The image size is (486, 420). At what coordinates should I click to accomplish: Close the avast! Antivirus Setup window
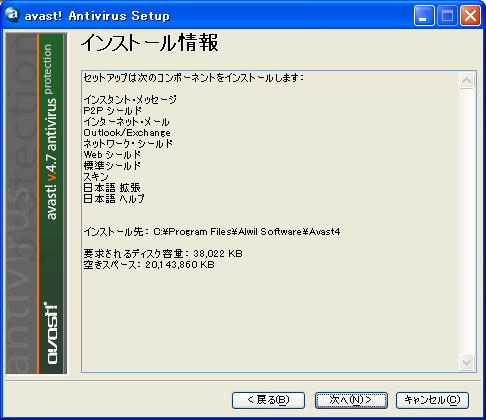(470, 15)
